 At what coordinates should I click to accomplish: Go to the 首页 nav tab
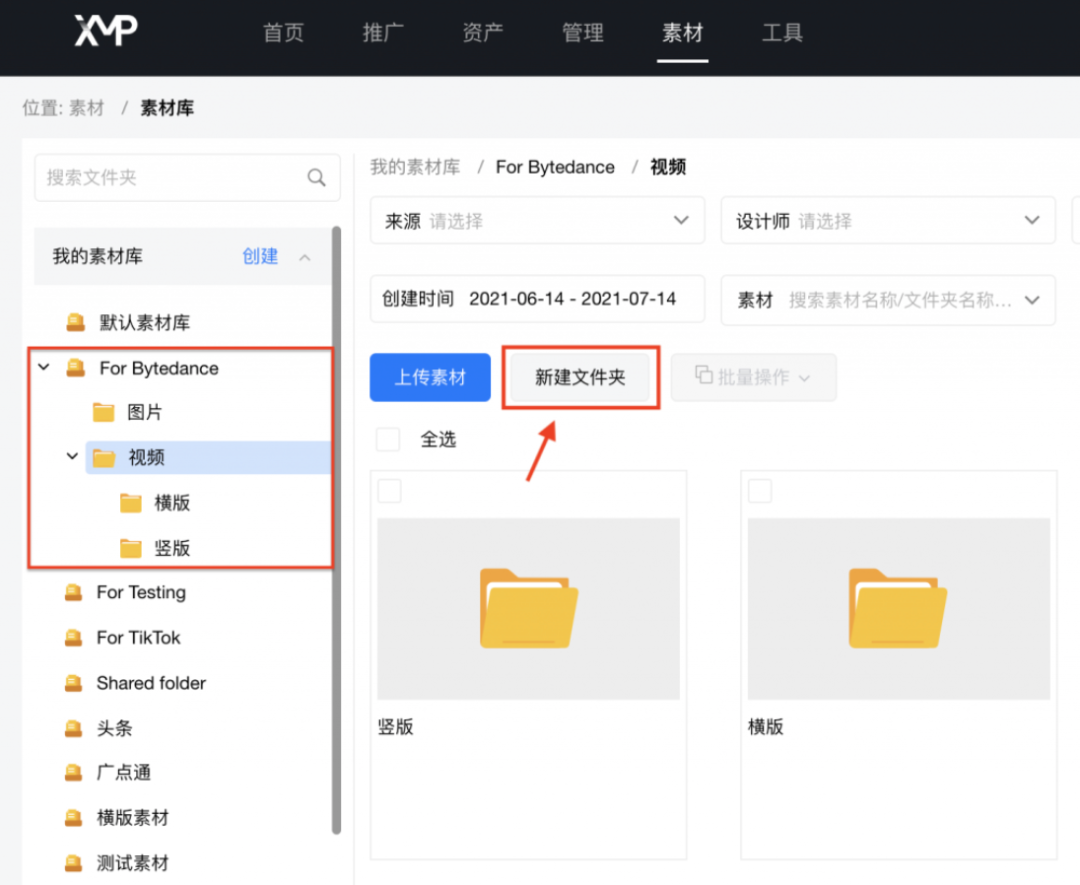click(283, 32)
